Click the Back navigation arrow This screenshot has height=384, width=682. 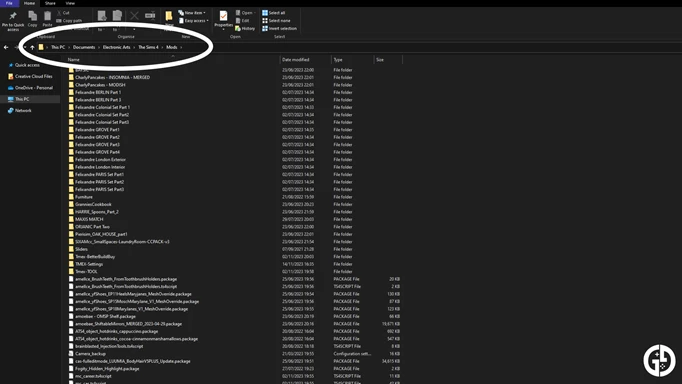(x=6, y=47)
